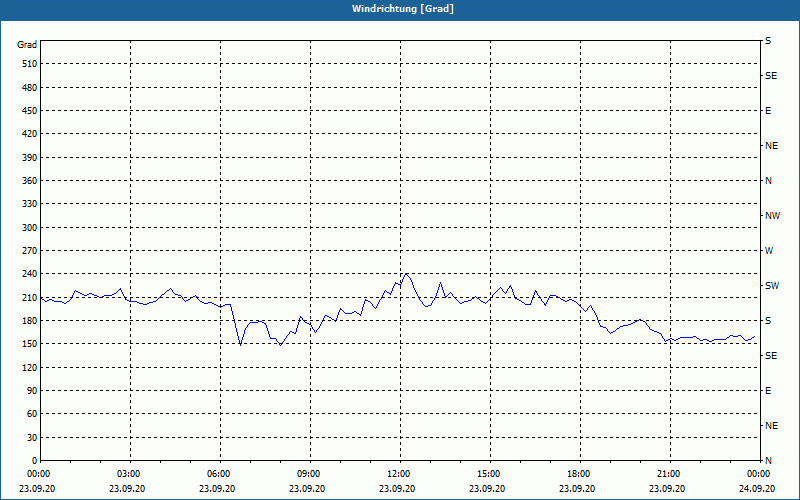Image resolution: width=800 pixels, height=500 pixels.
Task: Click the 300 degree axis label
Action: coord(30,228)
